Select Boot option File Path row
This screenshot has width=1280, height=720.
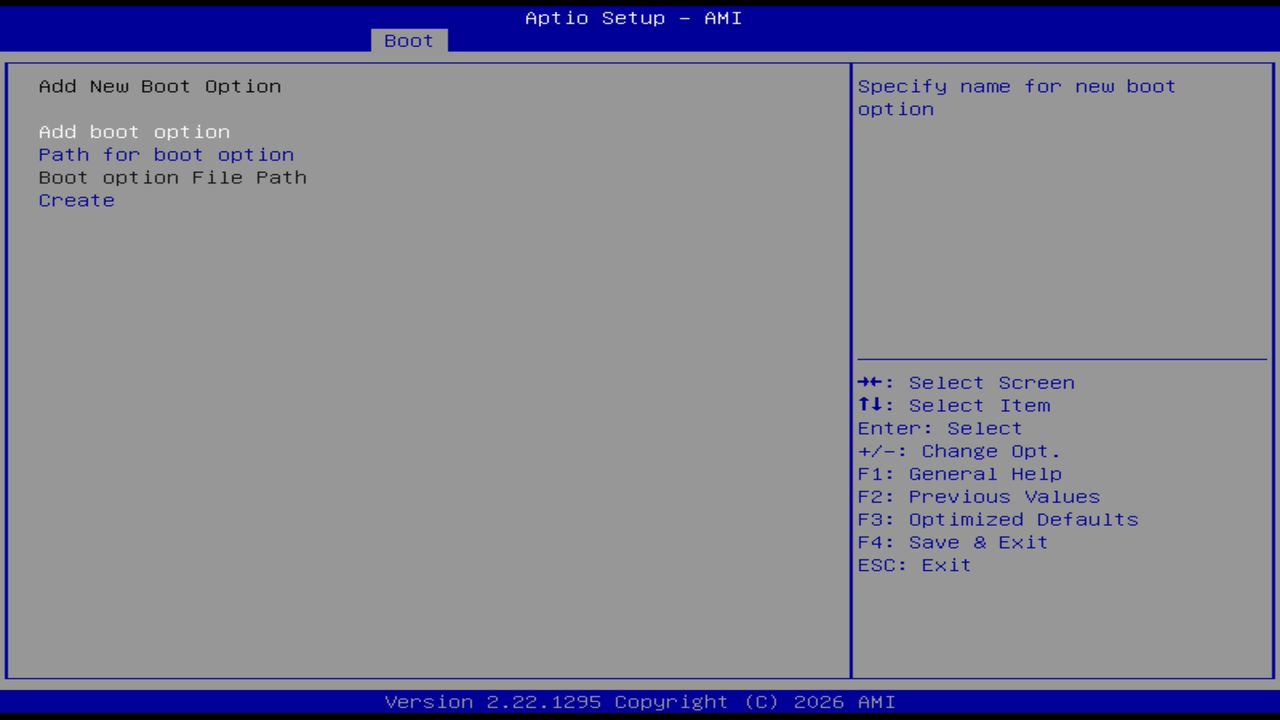(172, 178)
